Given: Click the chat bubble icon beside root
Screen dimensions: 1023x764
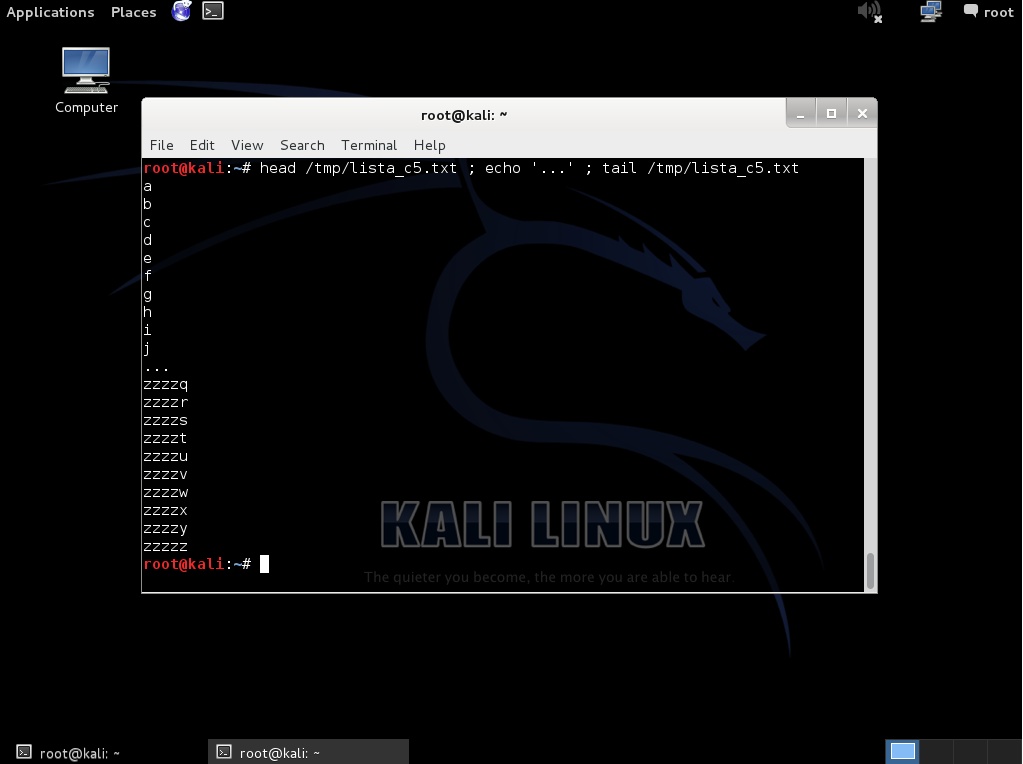Looking at the screenshot, I should (970, 12).
